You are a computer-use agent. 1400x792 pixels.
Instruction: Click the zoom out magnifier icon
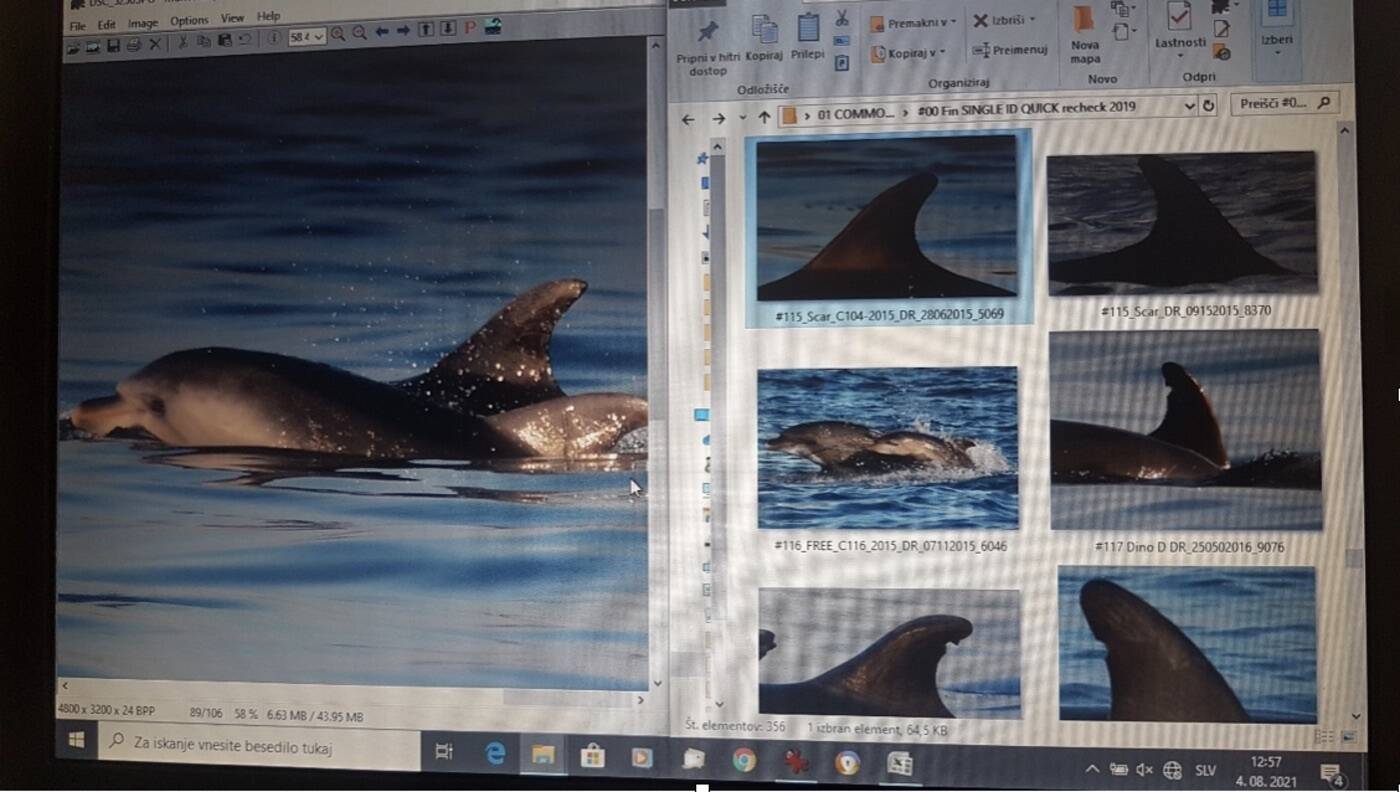pos(359,35)
